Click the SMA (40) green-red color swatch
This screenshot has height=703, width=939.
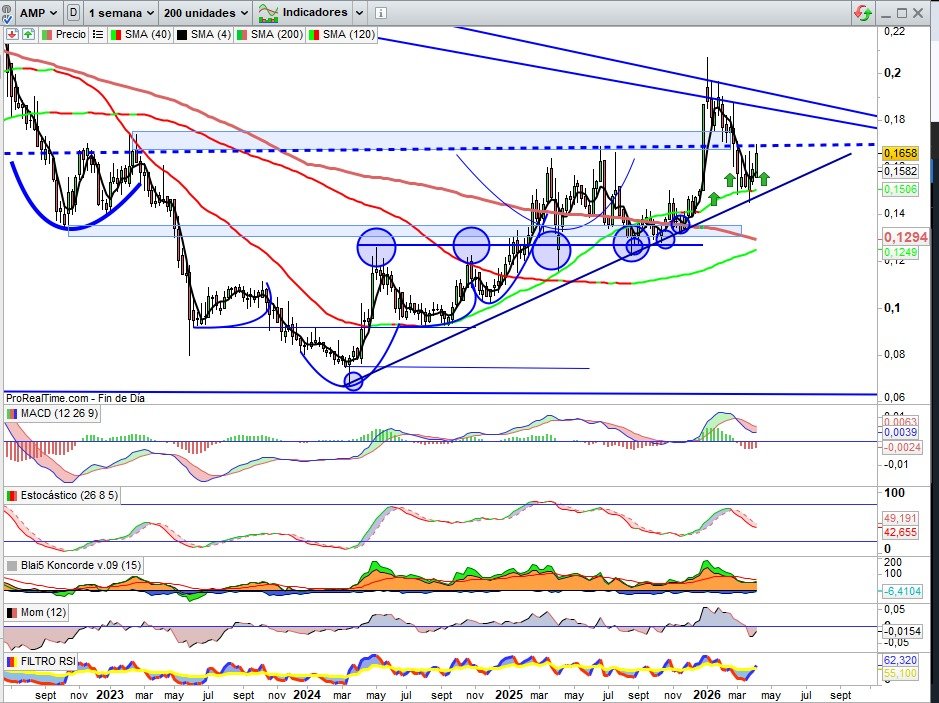[116, 35]
